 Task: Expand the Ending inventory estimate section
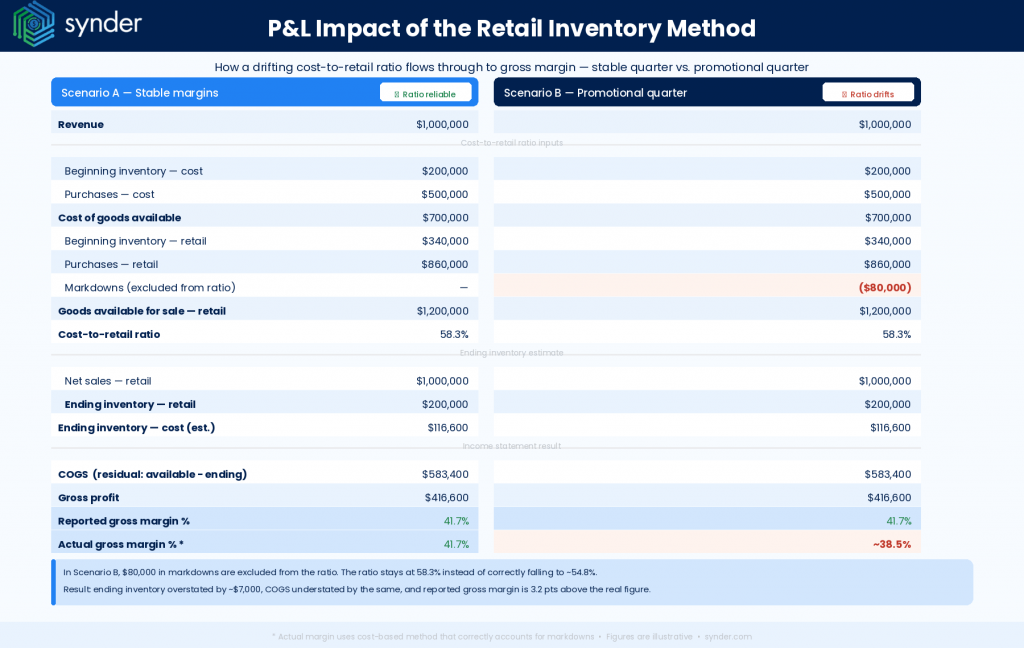click(x=511, y=352)
